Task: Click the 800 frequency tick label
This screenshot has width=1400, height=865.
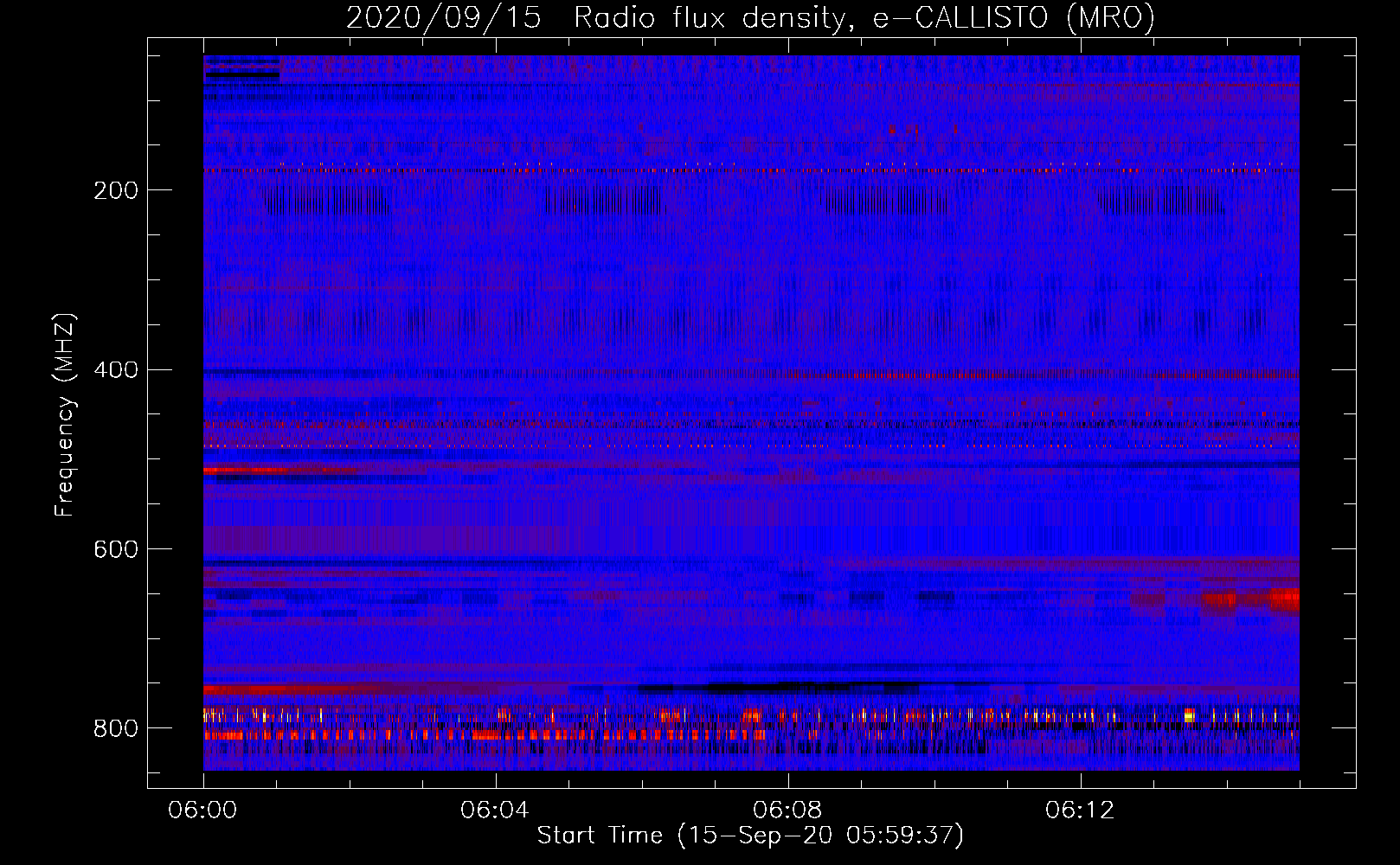Action: tap(116, 729)
